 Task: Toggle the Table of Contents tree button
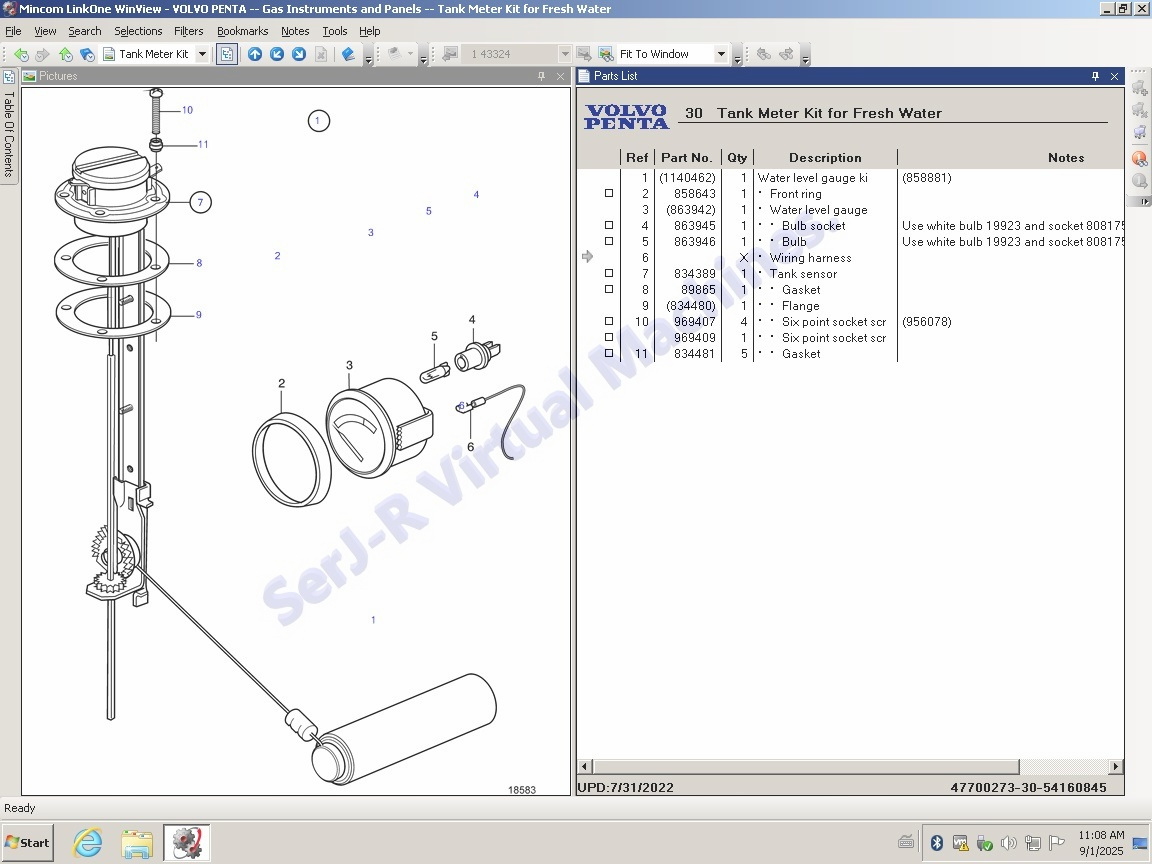[x=227, y=54]
